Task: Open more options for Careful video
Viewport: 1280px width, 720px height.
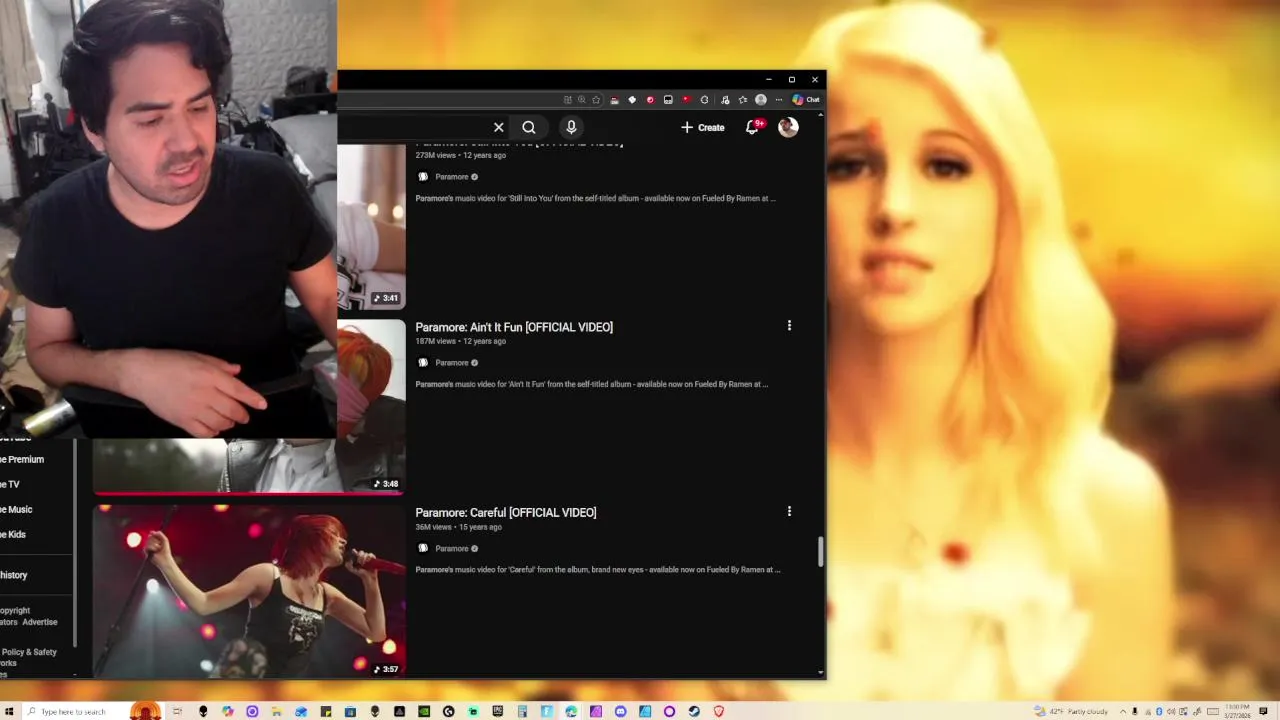Action: (789, 511)
